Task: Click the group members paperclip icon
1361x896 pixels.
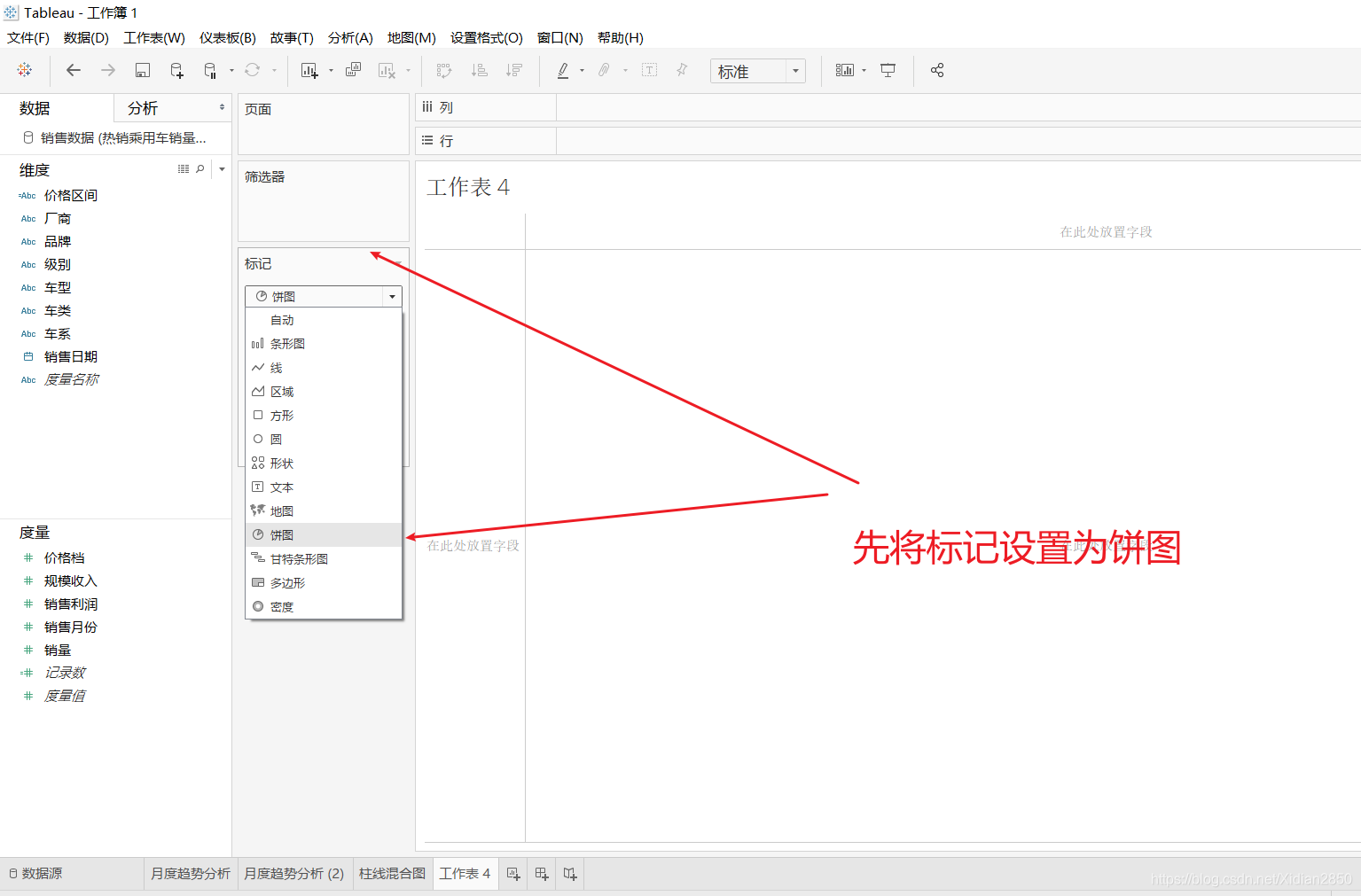Action: pyautogui.click(x=604, y=70)
